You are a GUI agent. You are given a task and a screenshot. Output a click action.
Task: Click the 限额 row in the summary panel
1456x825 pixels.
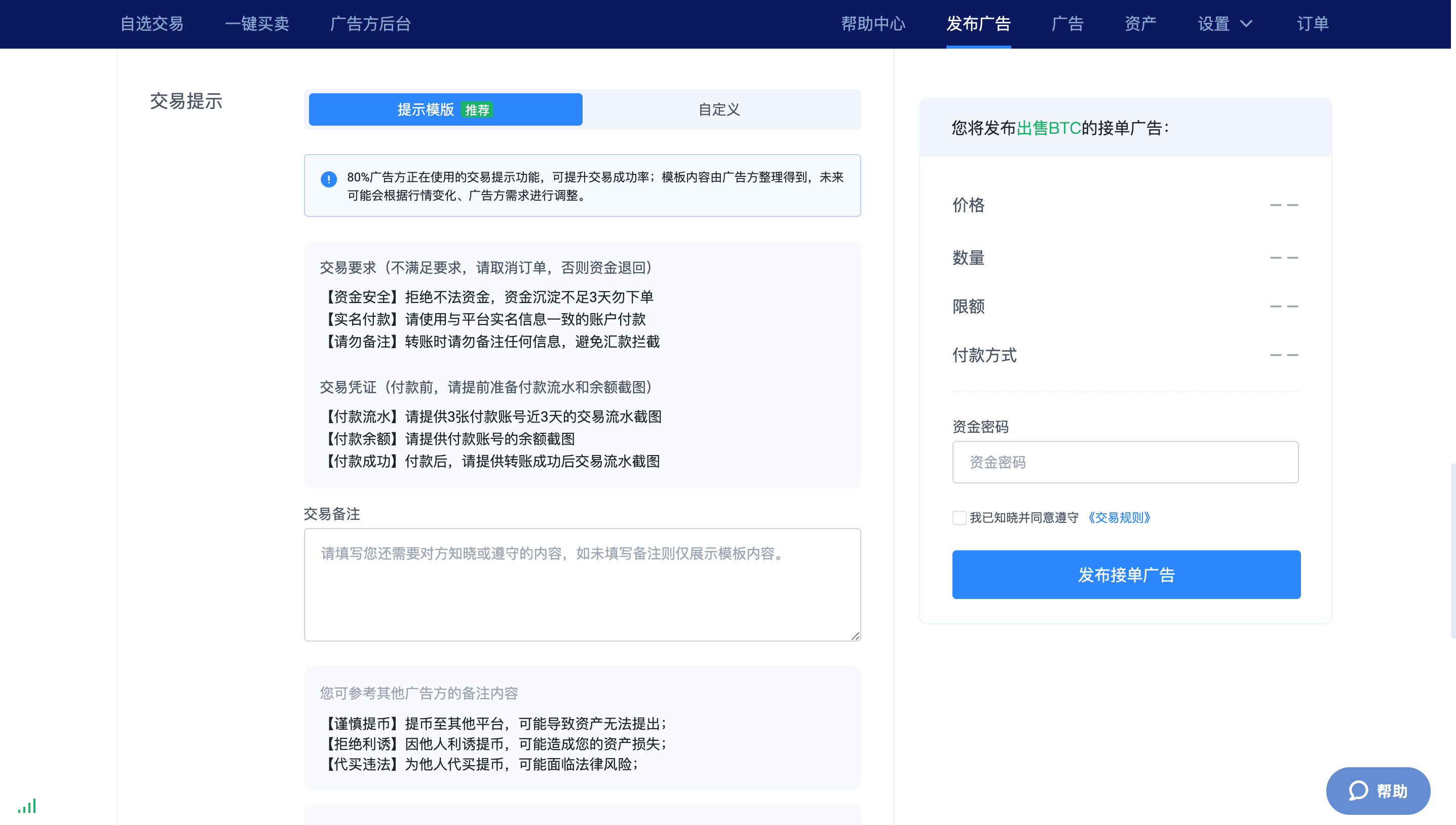click(x=1125, y=306)
